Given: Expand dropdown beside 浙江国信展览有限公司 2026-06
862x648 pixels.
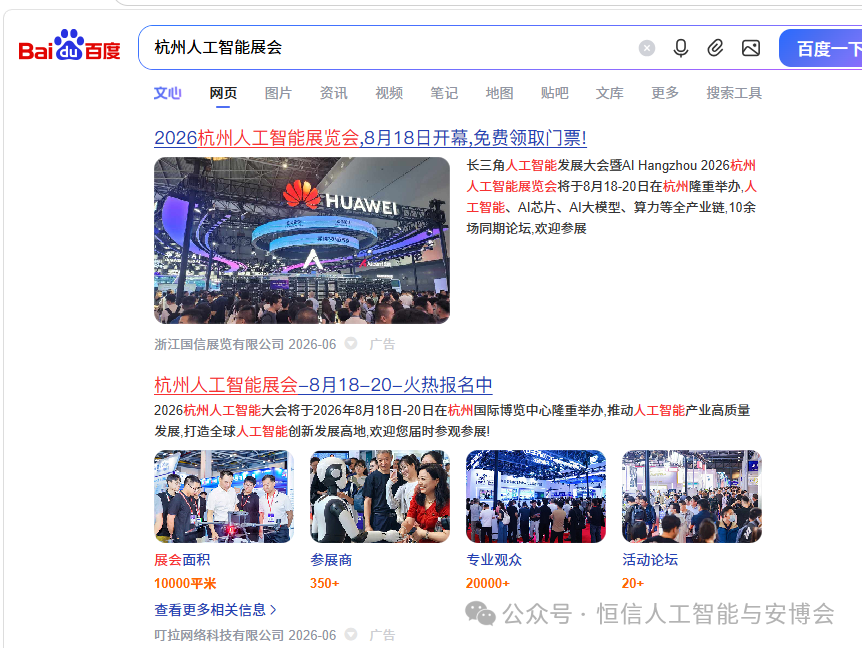Looking at the screenshot, I should (350, 344).
